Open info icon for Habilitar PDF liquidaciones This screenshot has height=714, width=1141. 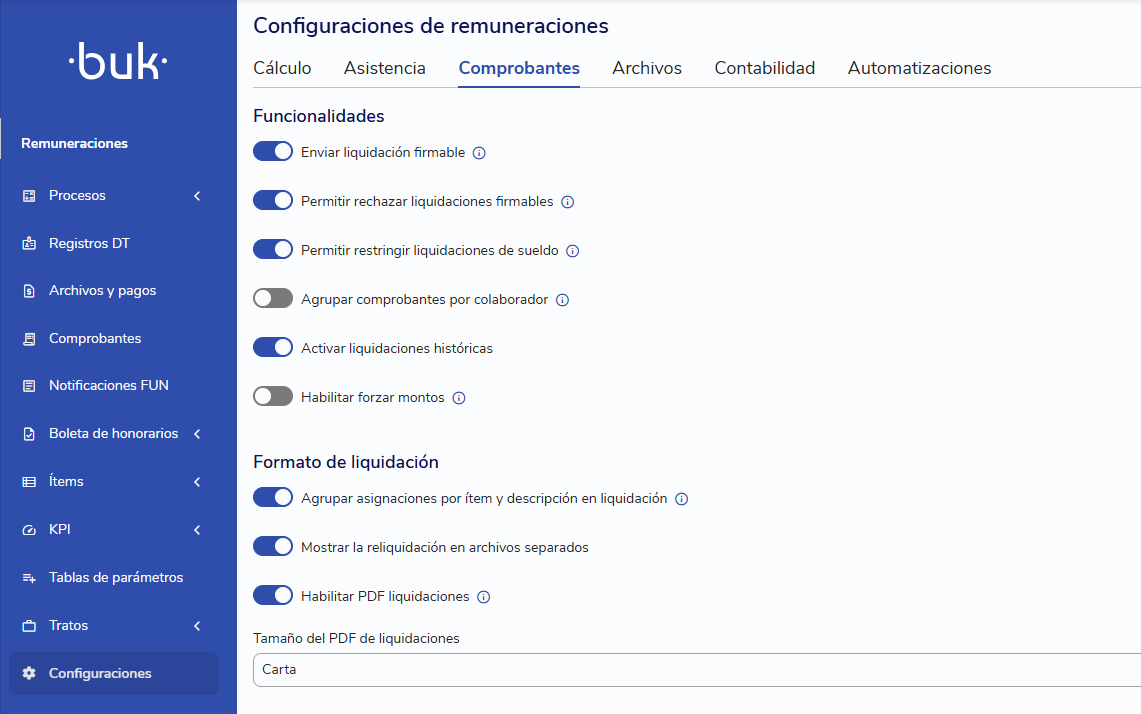[x=483, y=597]
